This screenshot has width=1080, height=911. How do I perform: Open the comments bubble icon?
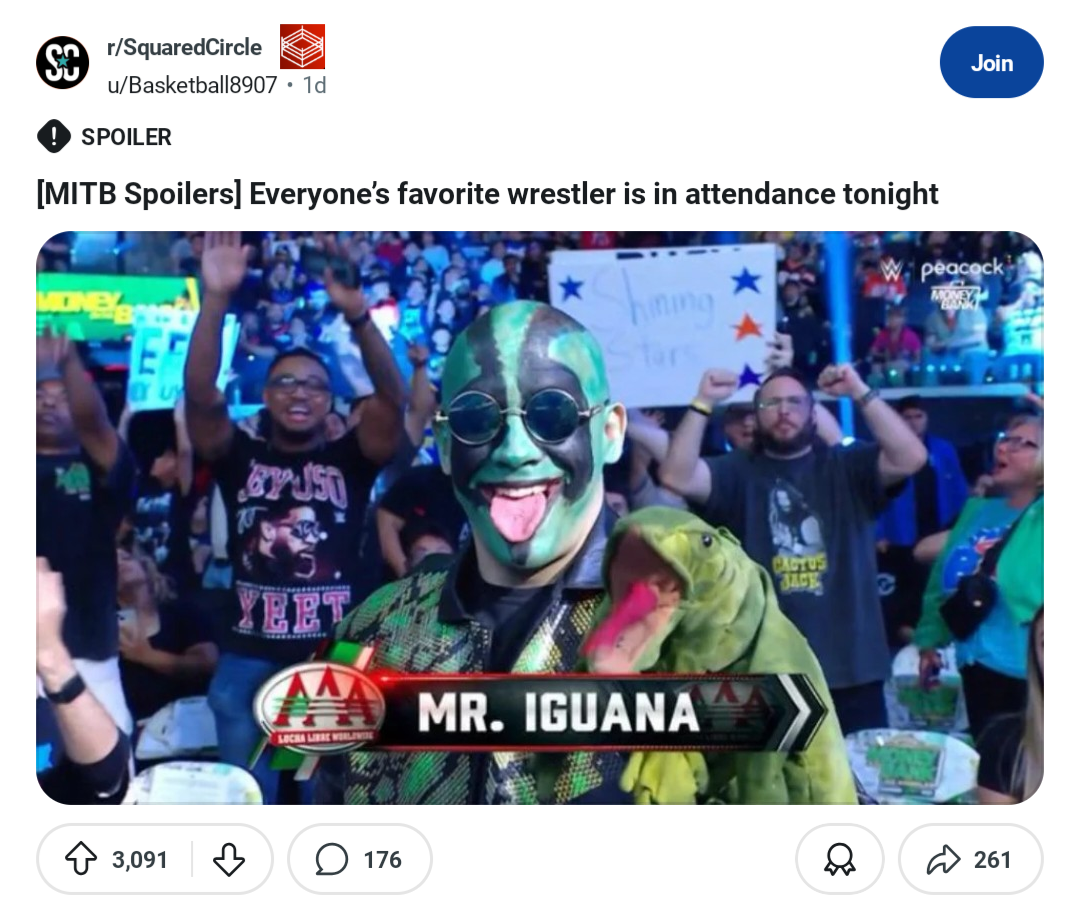331,859
